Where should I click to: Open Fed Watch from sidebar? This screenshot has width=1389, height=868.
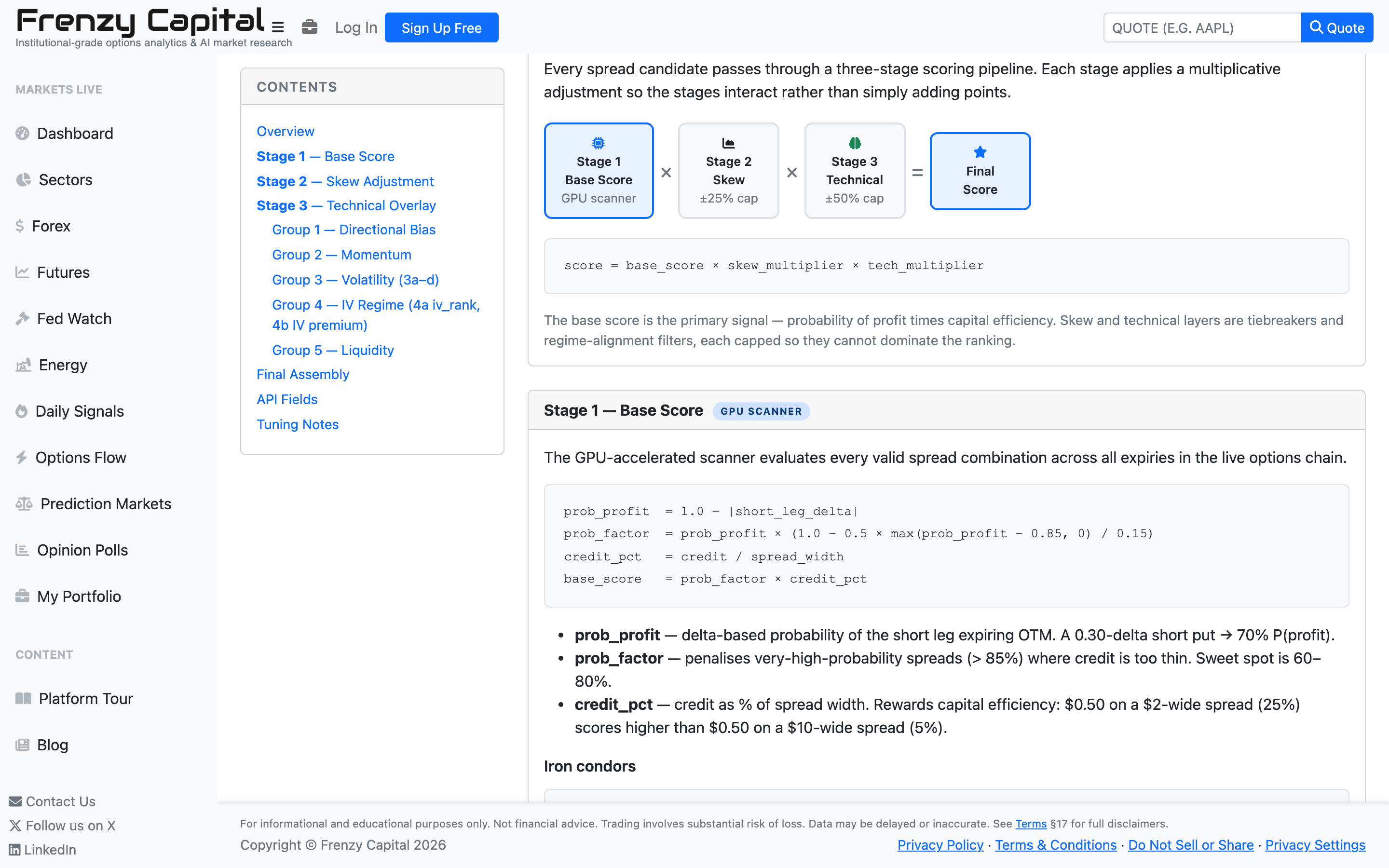[x=74, y=319]
